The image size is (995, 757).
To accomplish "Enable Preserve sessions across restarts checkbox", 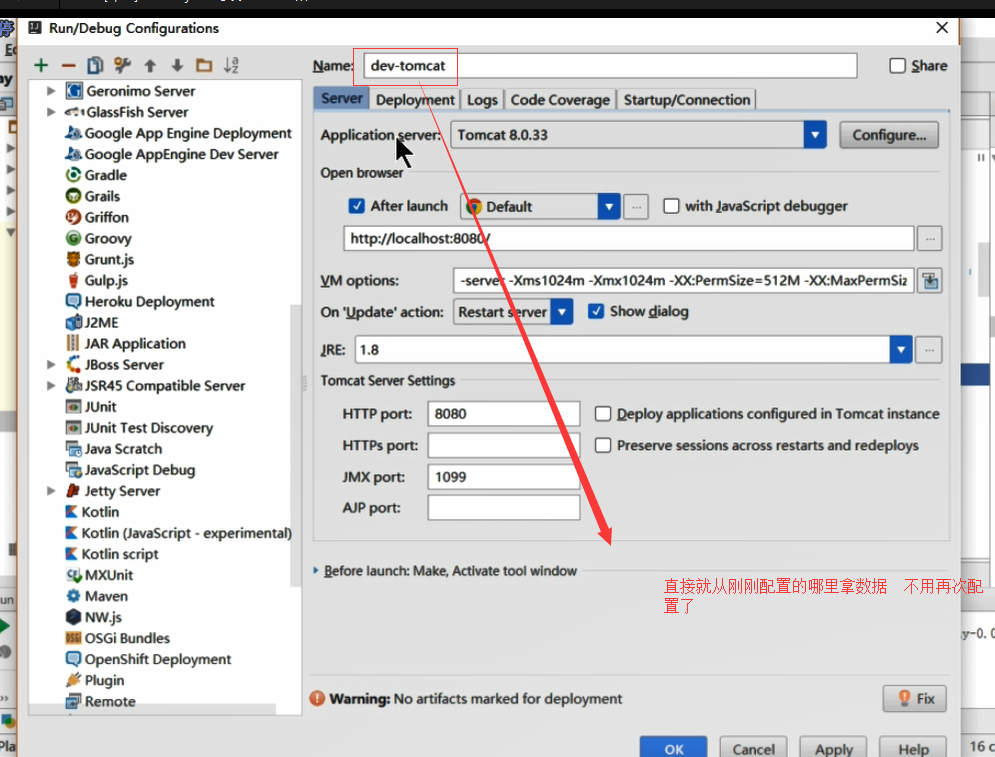I will pyautogui.click(x=603, y=445).
